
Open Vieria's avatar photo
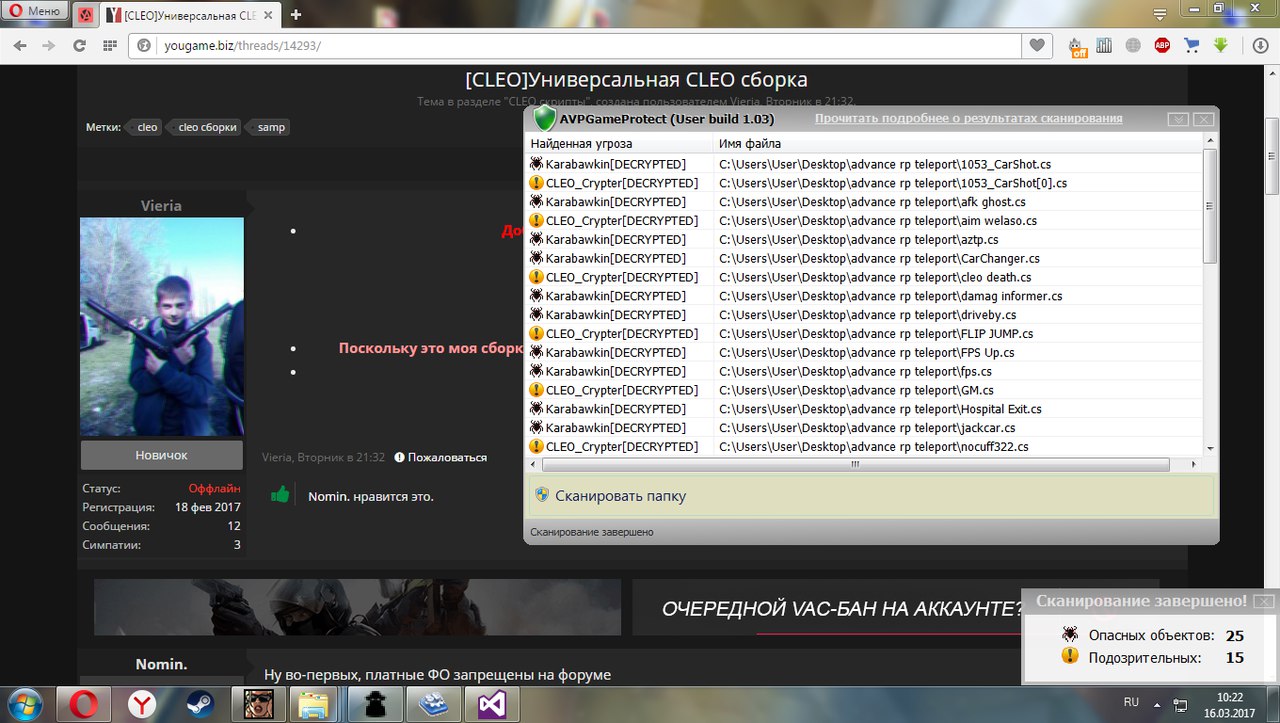(162, 327)
